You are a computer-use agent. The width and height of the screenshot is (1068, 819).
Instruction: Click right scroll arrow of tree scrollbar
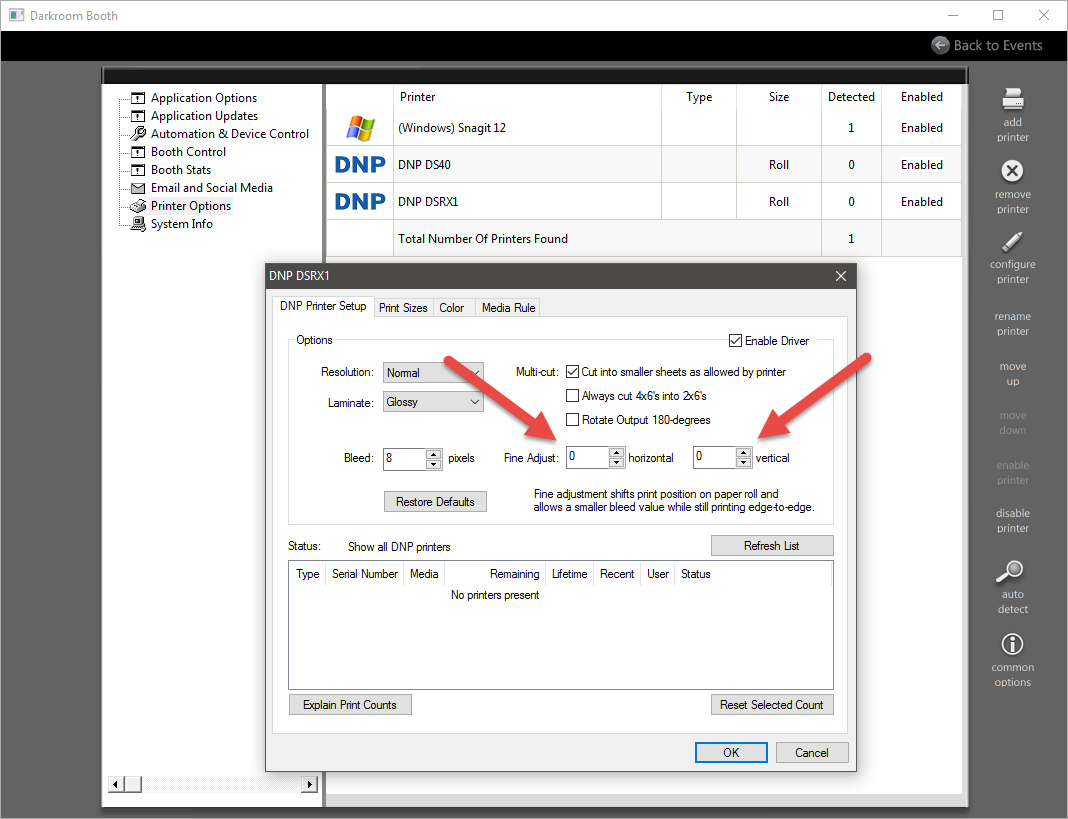click(310, 784)
